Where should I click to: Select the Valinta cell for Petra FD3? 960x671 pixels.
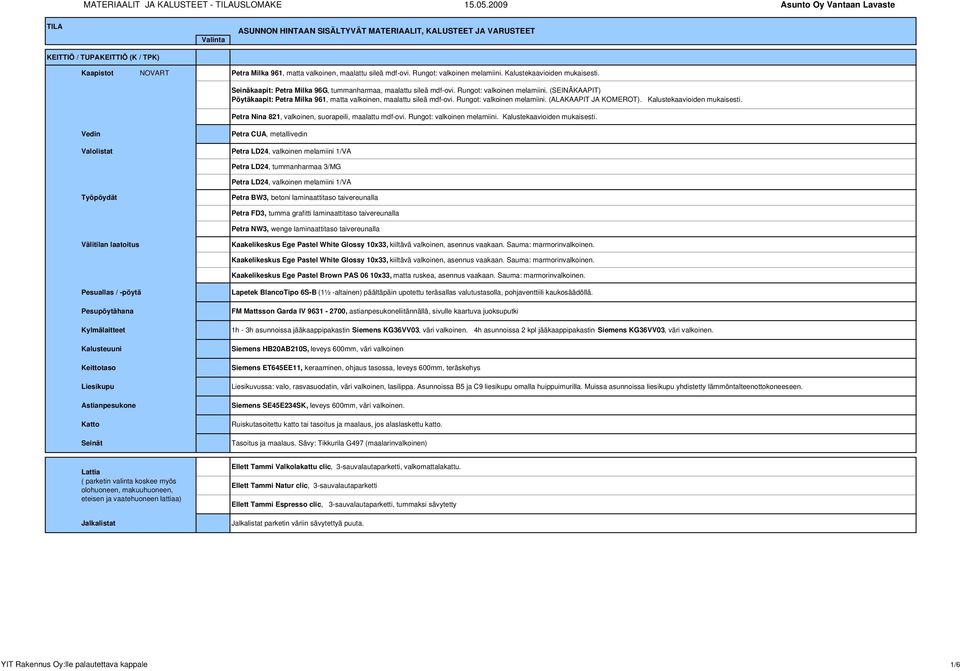[213, 214]
